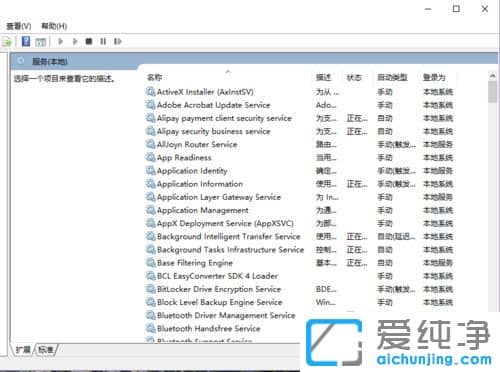The height and width of the screenshot is (372, 500).
Task: Click the 描述 column header
Action: click(x=323, y=78)
